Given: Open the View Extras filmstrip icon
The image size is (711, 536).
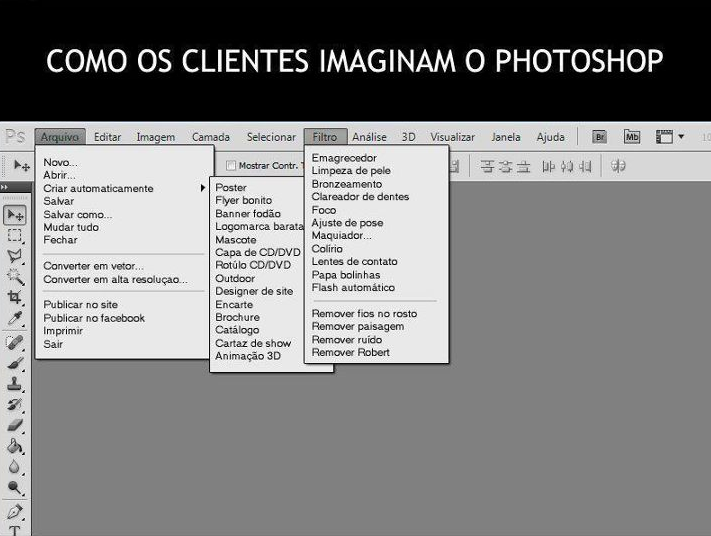Looking at the screenshot, I should [x=664, y=136].
